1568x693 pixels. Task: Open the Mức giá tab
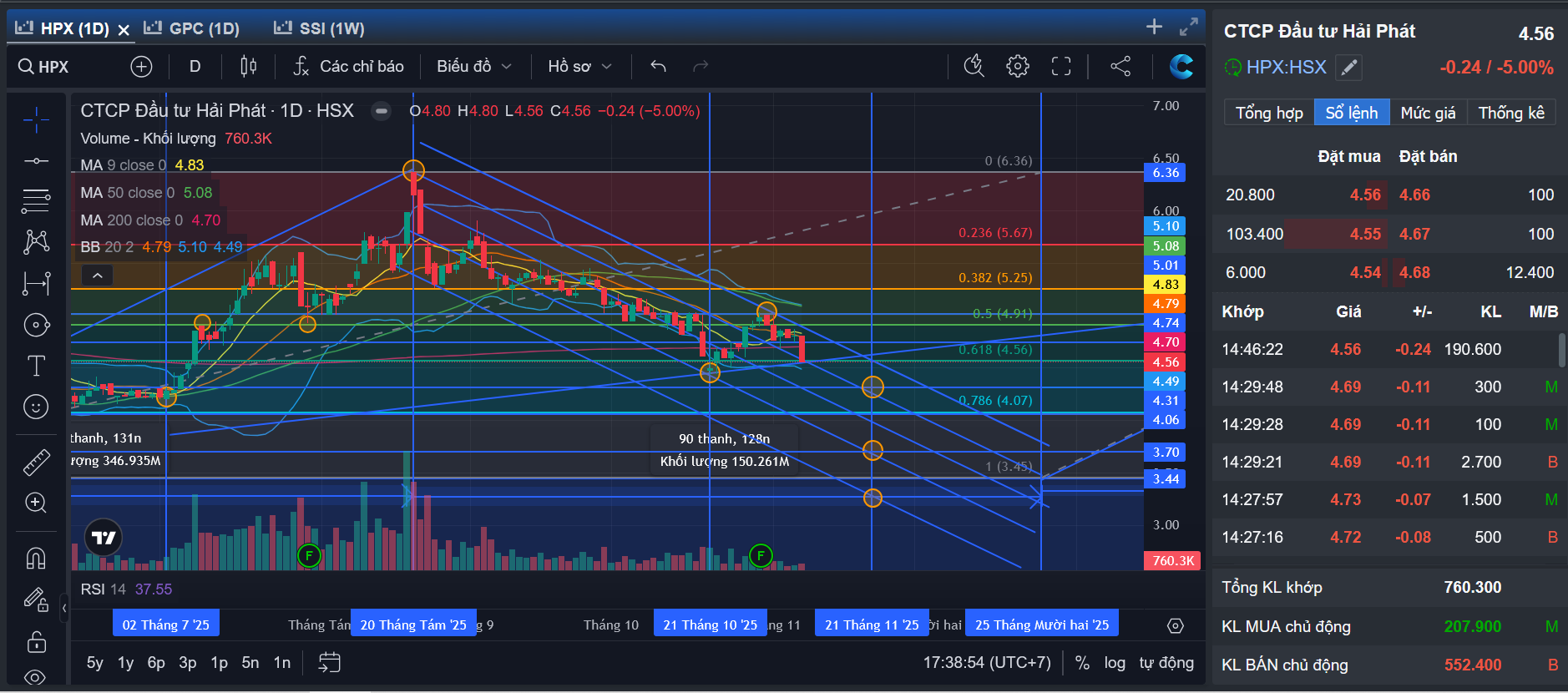[x=1428, y=113]
